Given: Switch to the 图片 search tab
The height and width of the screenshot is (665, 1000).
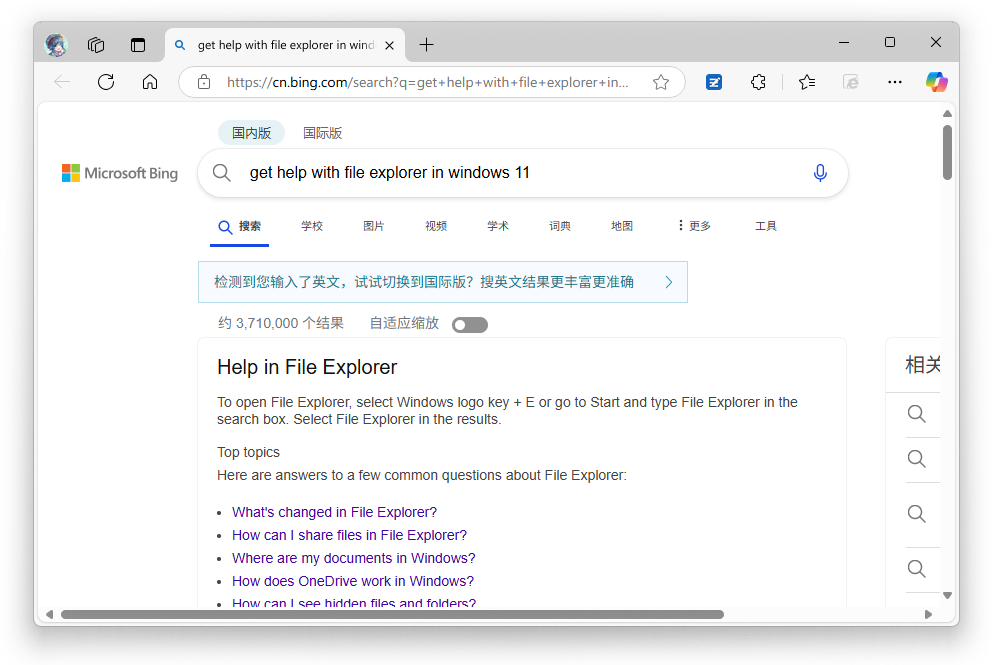Looking at the screenshot, I should click(374, 225).
